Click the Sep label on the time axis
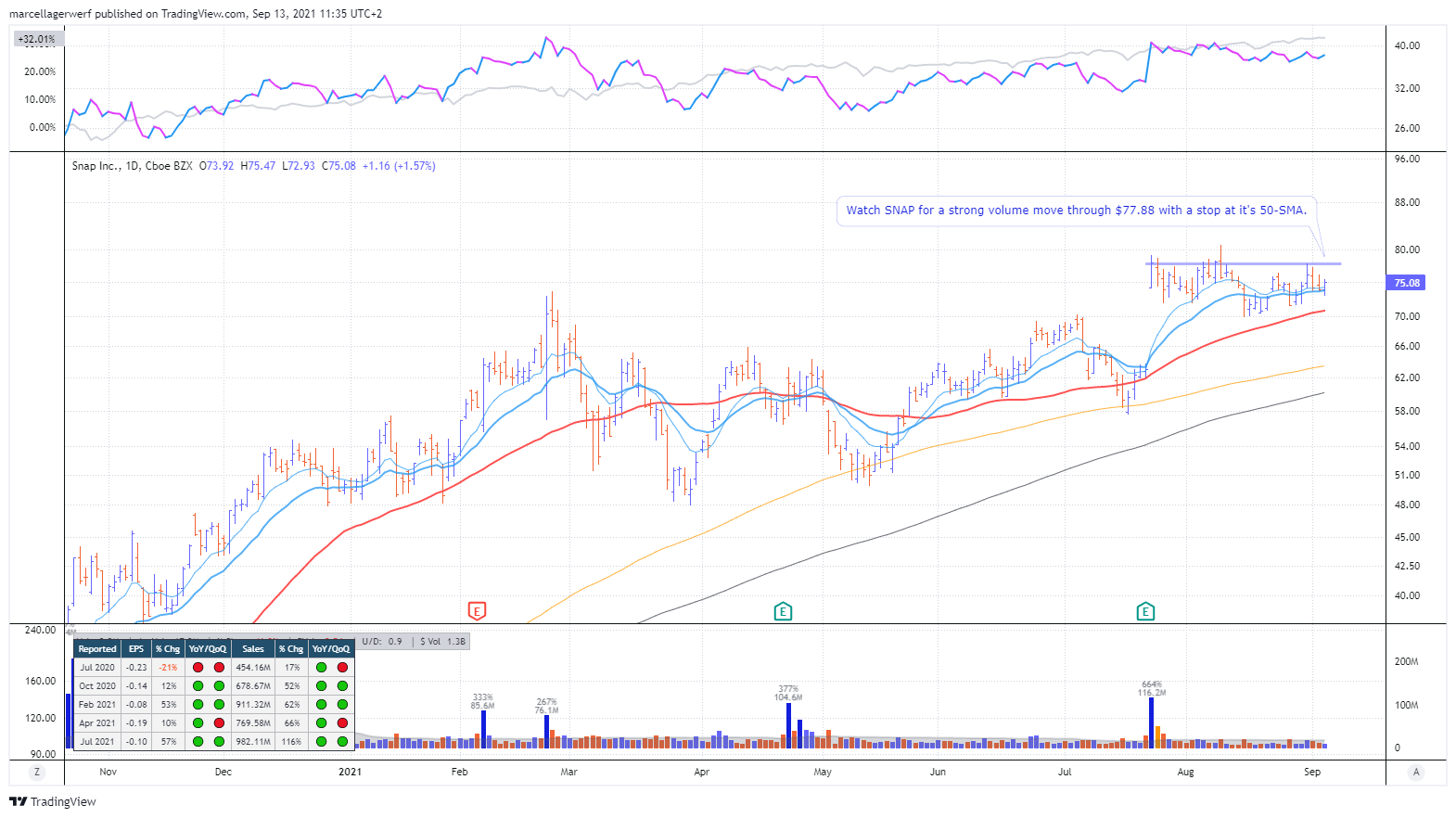The width and height of the screenshot is (1456, 818). (x=1311, y=772)
